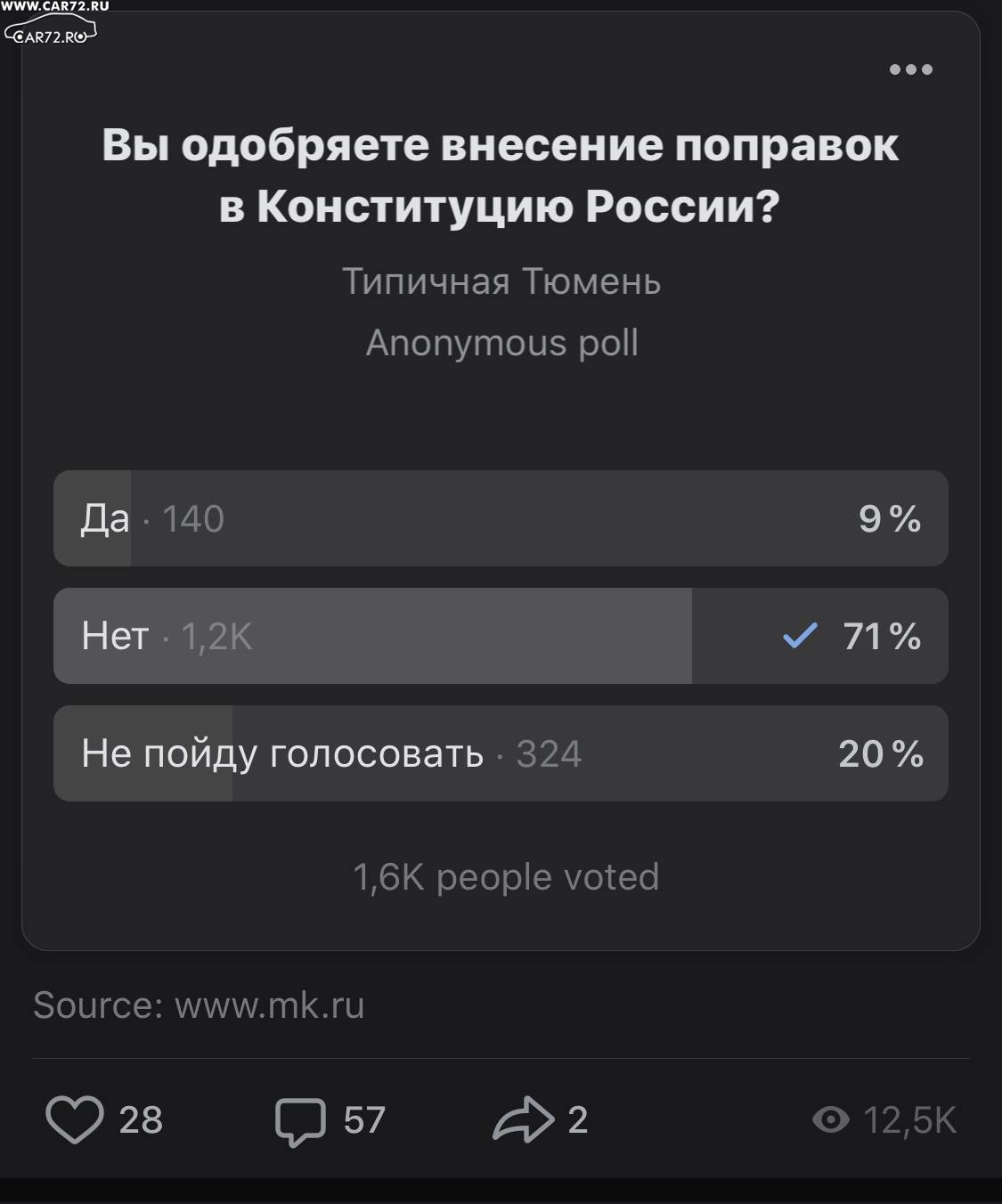Open comments via speech bubble icon
This screenshot has width=1002, height=1204.
(300, 1121)
